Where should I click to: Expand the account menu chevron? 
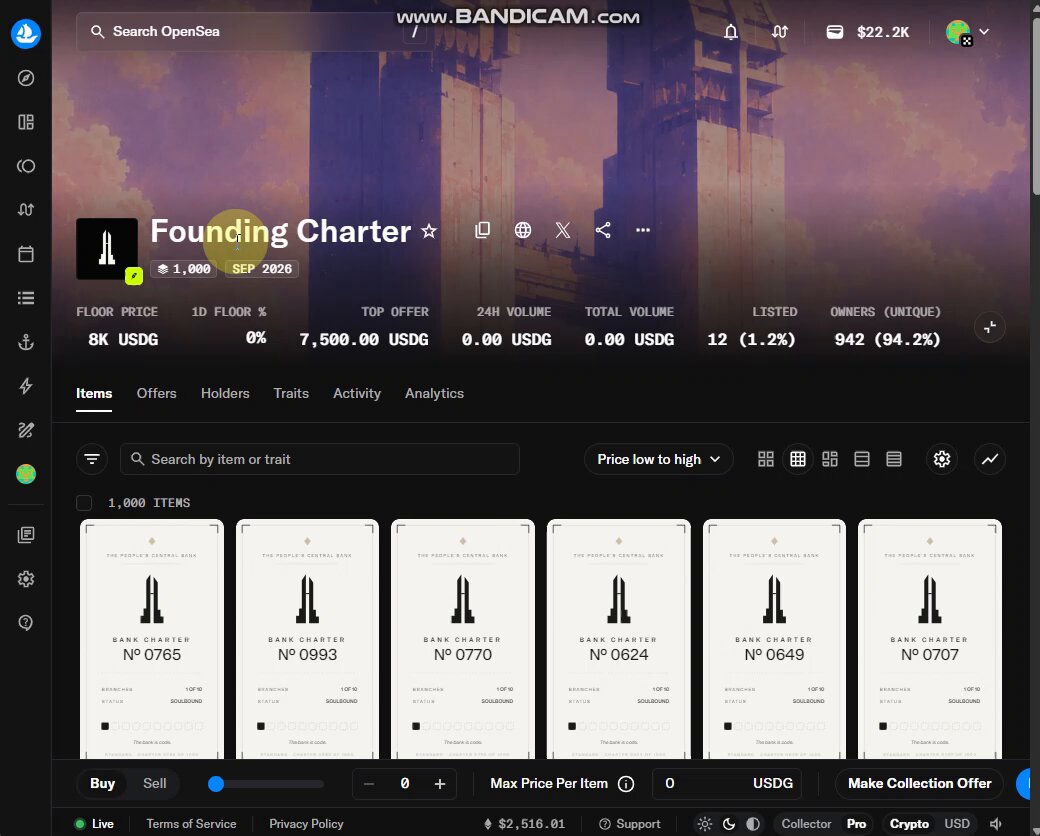pyautogui.click(x=984, y=32)
